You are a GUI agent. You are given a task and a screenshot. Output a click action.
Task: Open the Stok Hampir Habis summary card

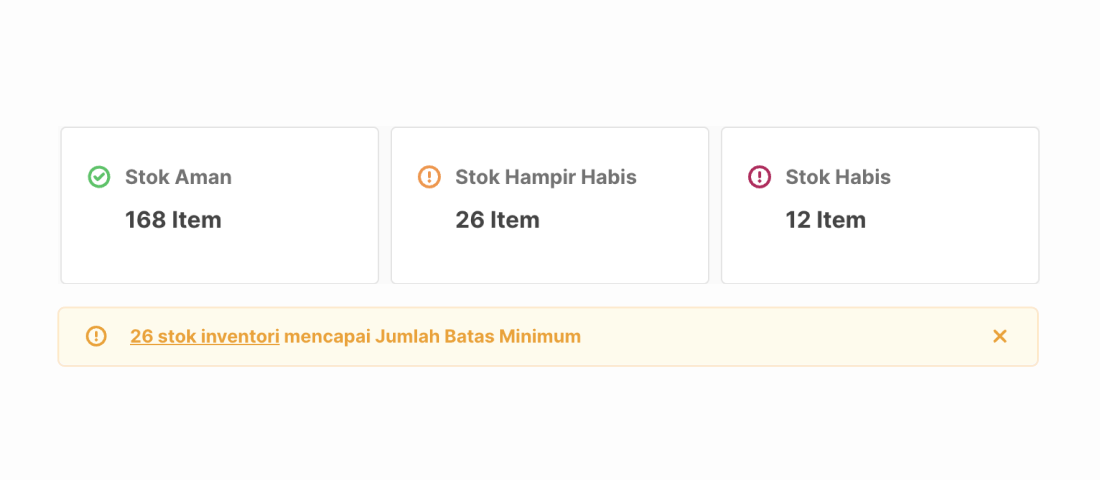pyautogui.click(x=550, y=206)
